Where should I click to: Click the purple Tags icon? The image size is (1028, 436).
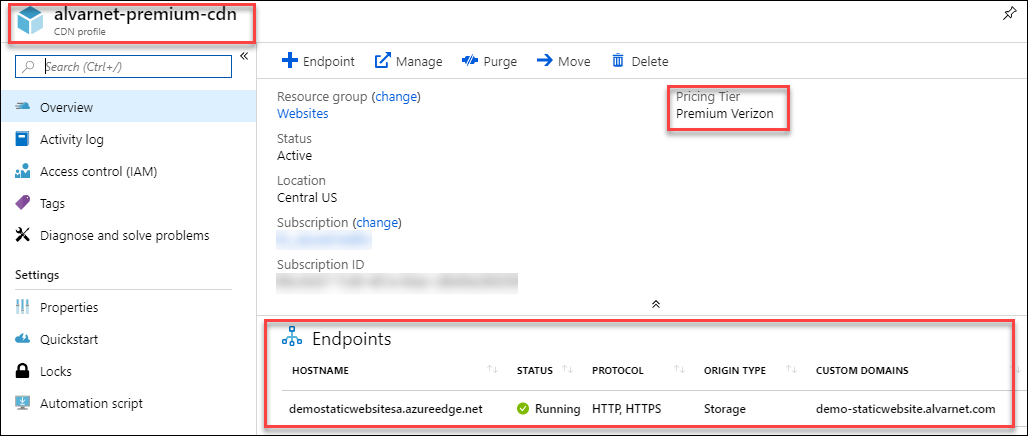tap(23, 203)
